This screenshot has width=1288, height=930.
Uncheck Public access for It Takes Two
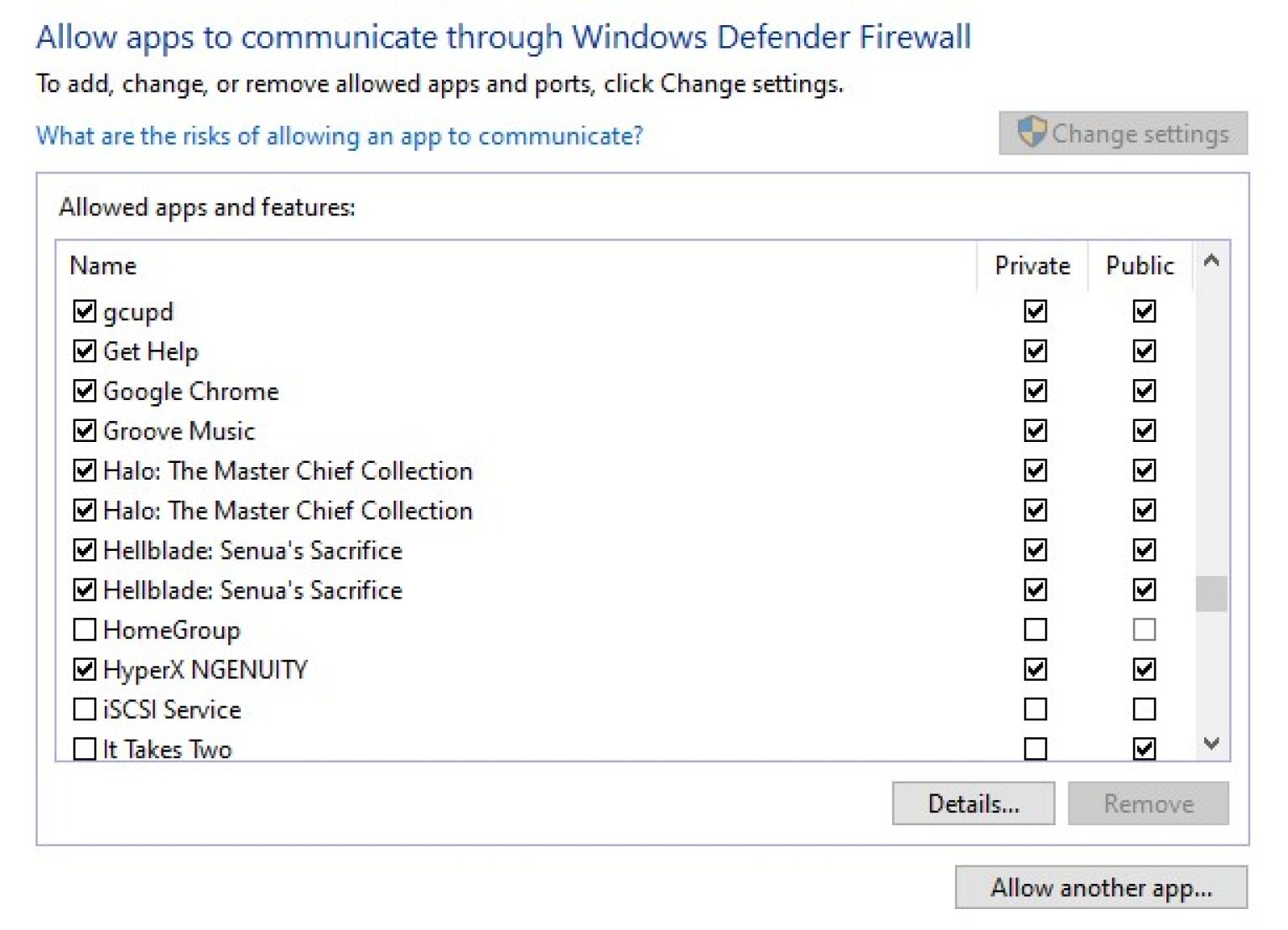pos(1143,748)
